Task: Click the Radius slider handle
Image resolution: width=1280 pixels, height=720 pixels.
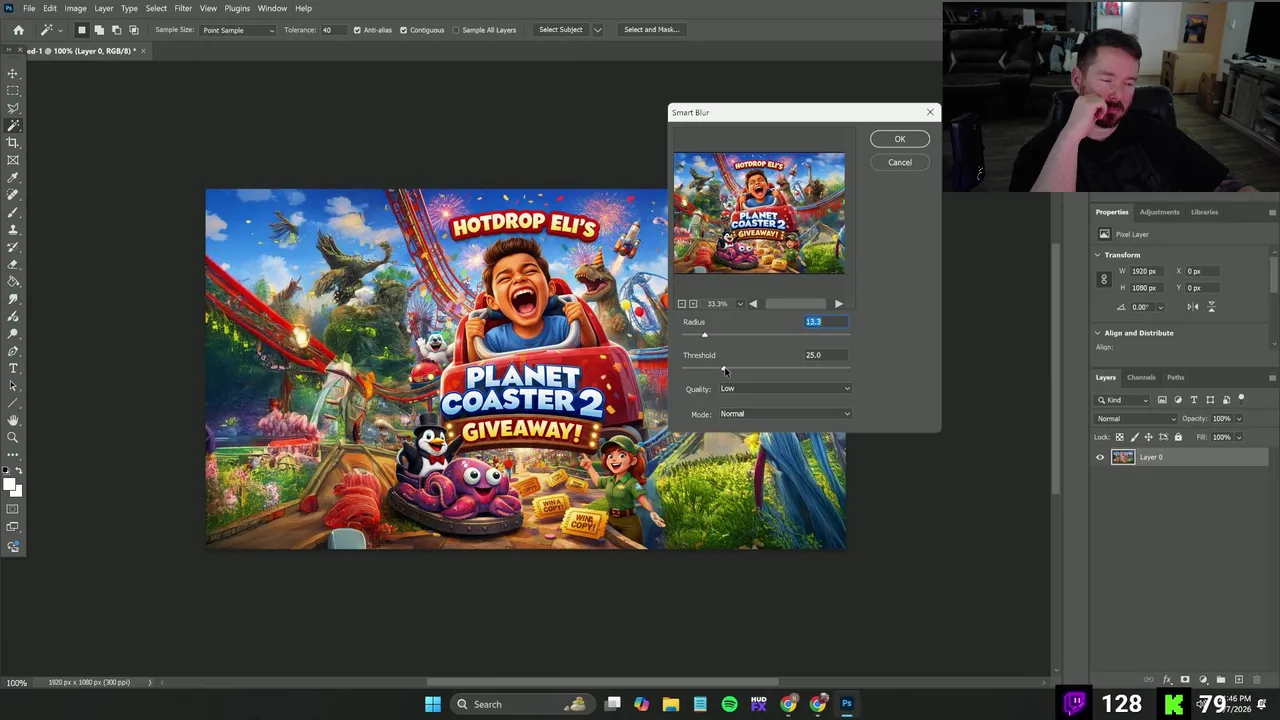Action: (704, 335)
